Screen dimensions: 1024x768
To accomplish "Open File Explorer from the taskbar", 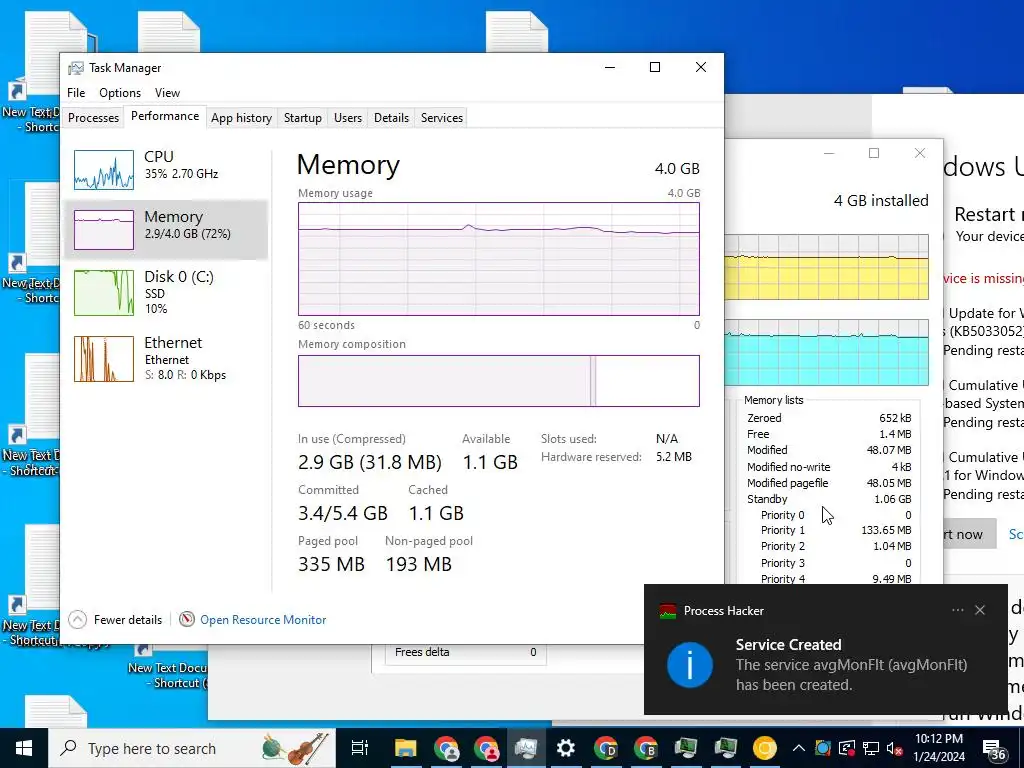I will pos(405,748).
